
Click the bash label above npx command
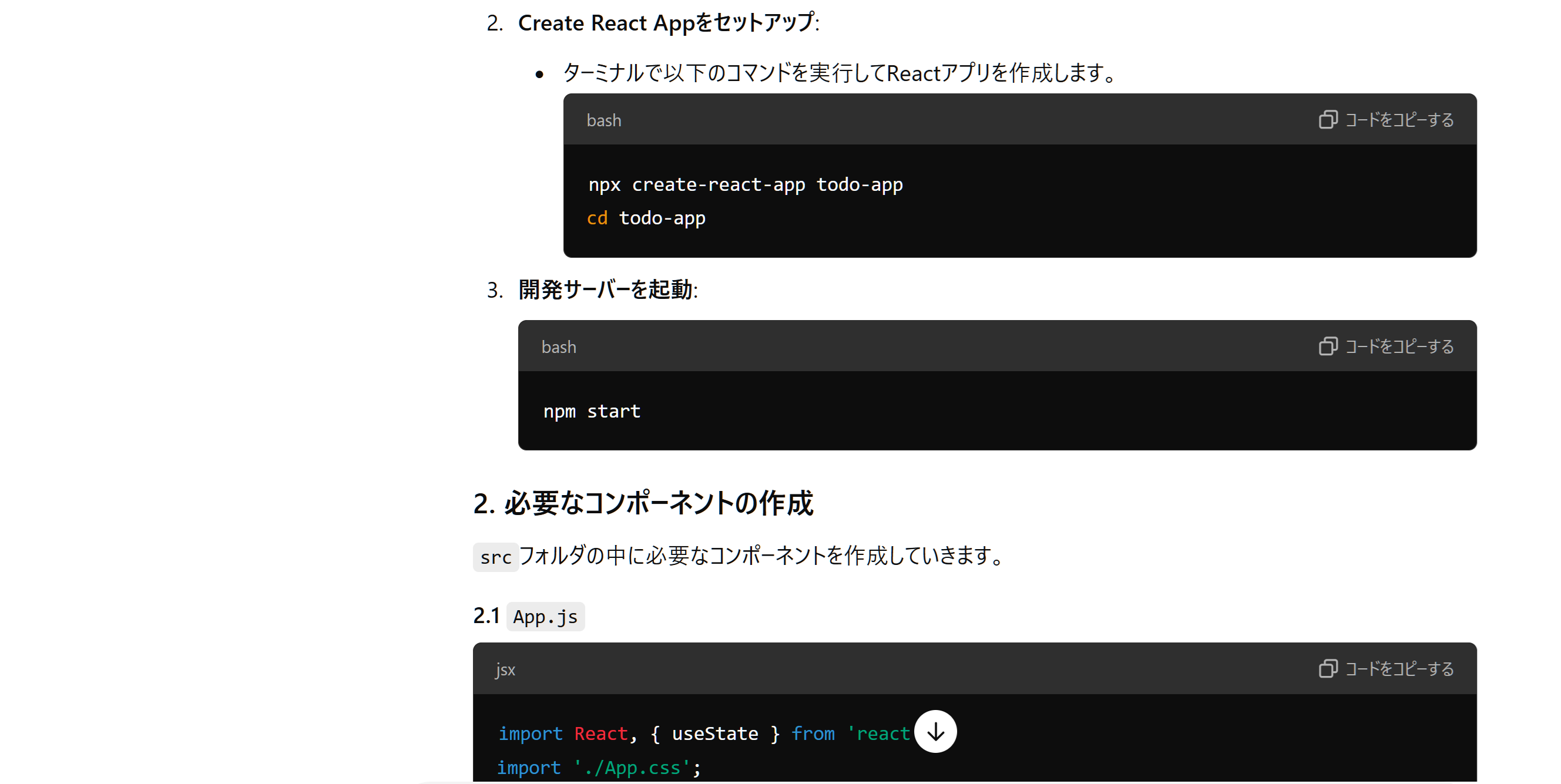click(x=603, y=120)
